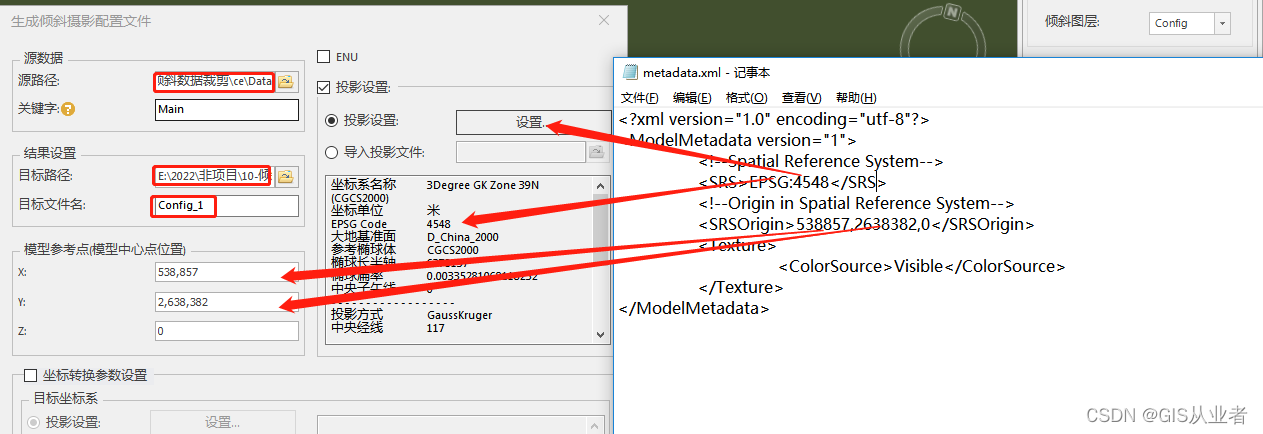This screenshot has width=1263, height=434.
Task: Click the 中央经线 value 117
Action: pos(435,328)
